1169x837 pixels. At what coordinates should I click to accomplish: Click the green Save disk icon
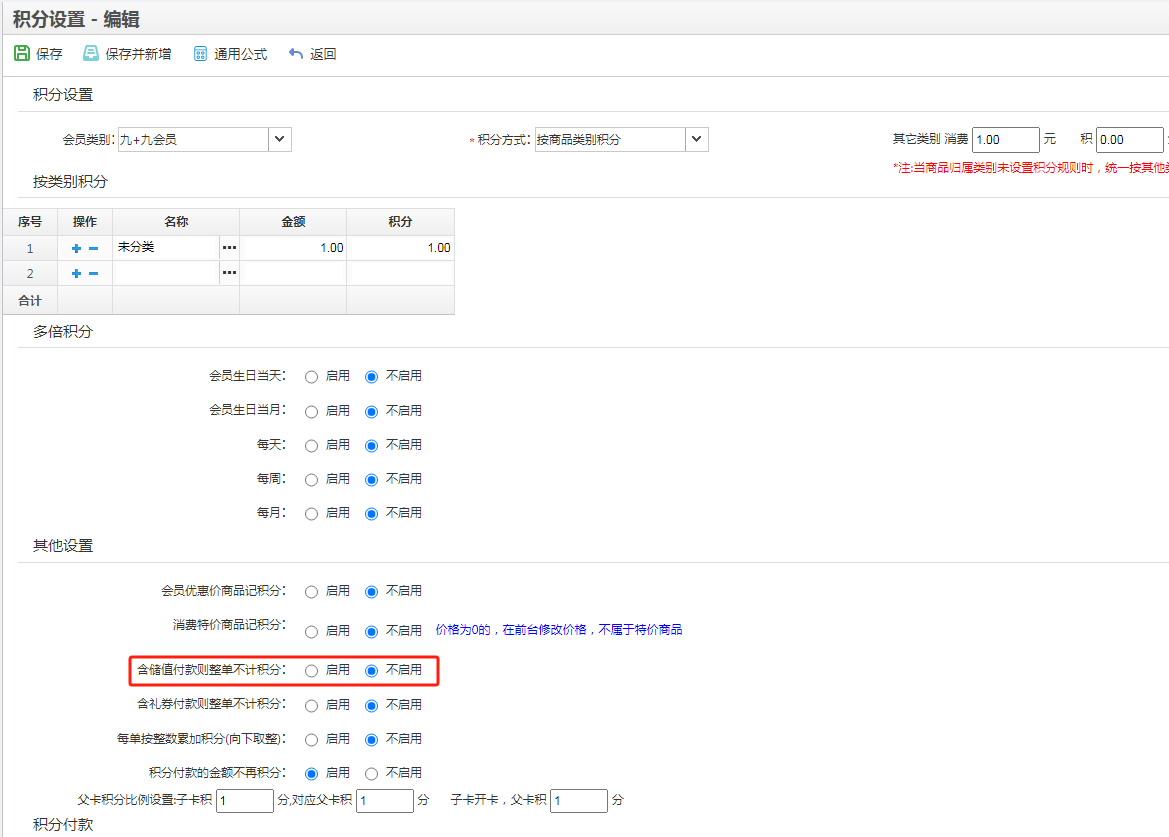[x=22, y=53]
